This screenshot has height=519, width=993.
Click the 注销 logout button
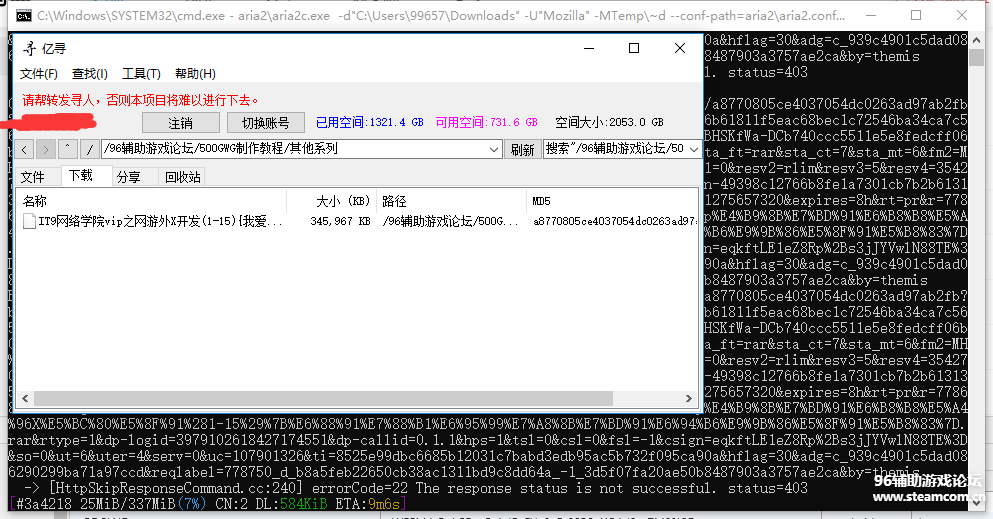coord(180,122)
